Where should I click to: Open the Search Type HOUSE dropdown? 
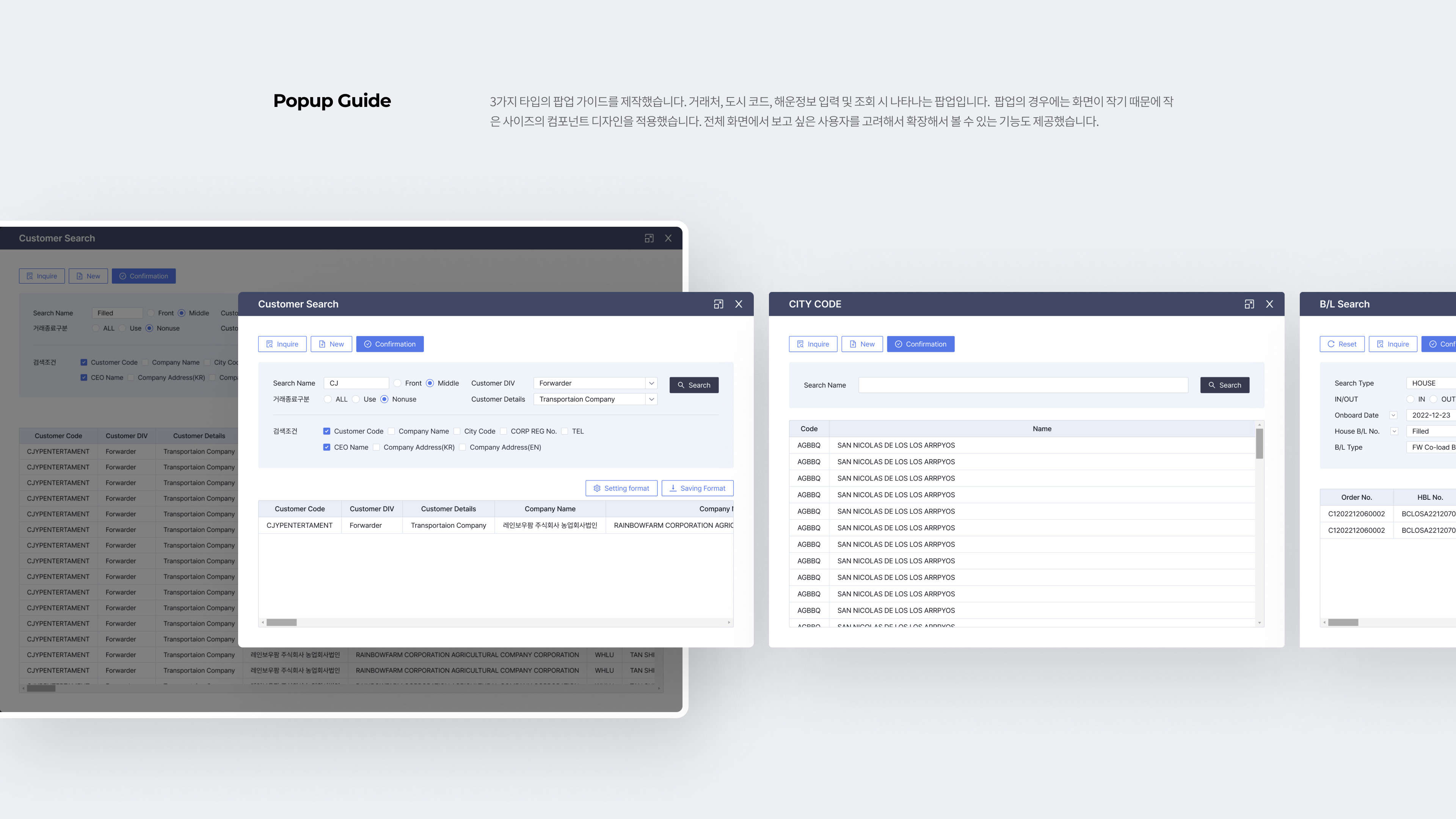tap(1431, 383)
